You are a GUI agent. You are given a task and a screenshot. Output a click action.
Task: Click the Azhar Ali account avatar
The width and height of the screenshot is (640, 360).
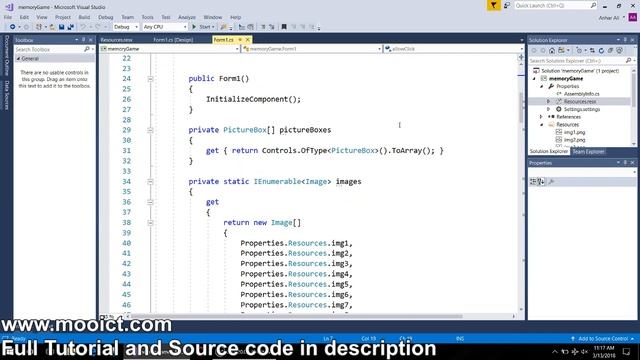tap(633, 18)
